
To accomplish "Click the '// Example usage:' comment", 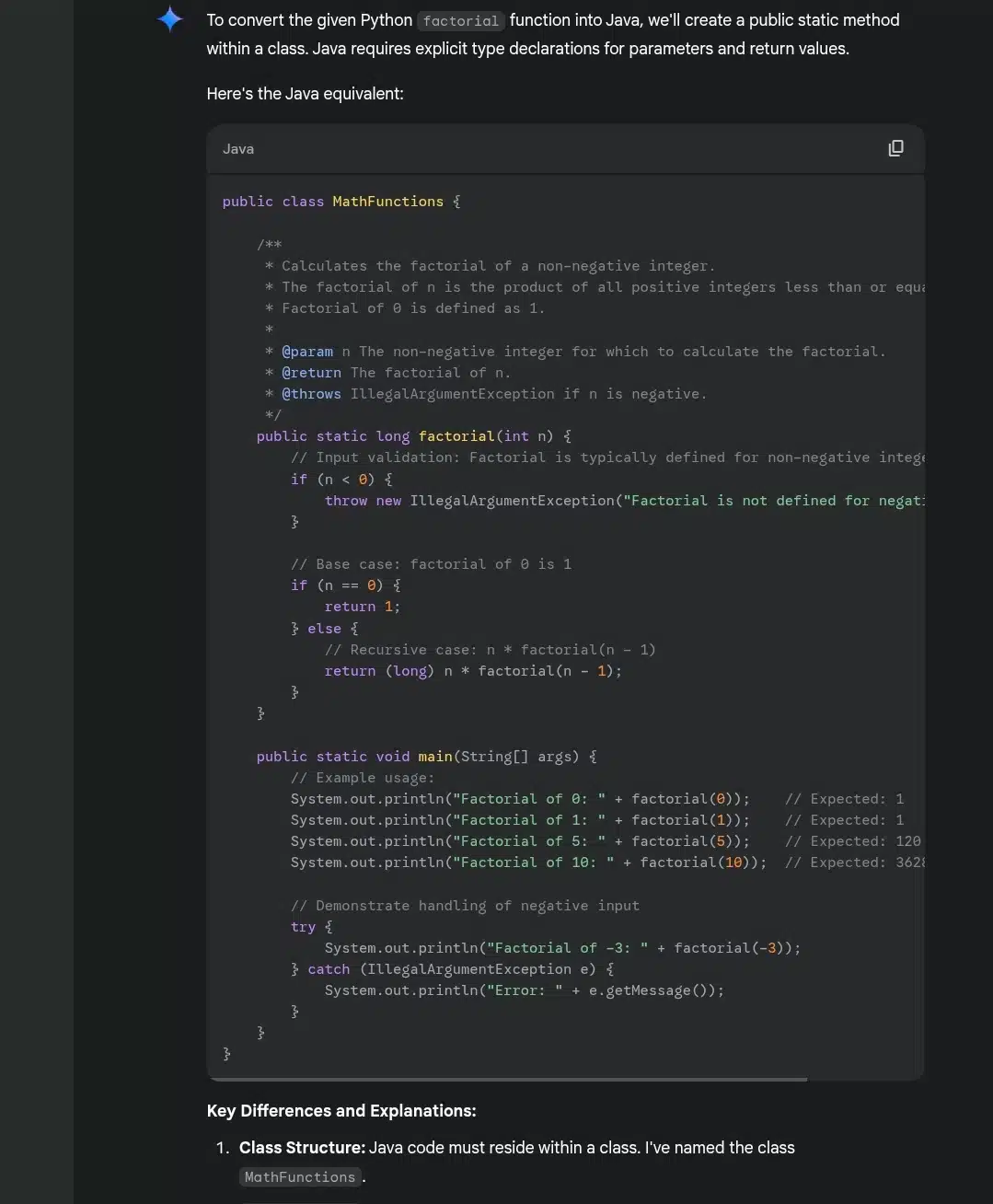I will [x=363, y=778].
